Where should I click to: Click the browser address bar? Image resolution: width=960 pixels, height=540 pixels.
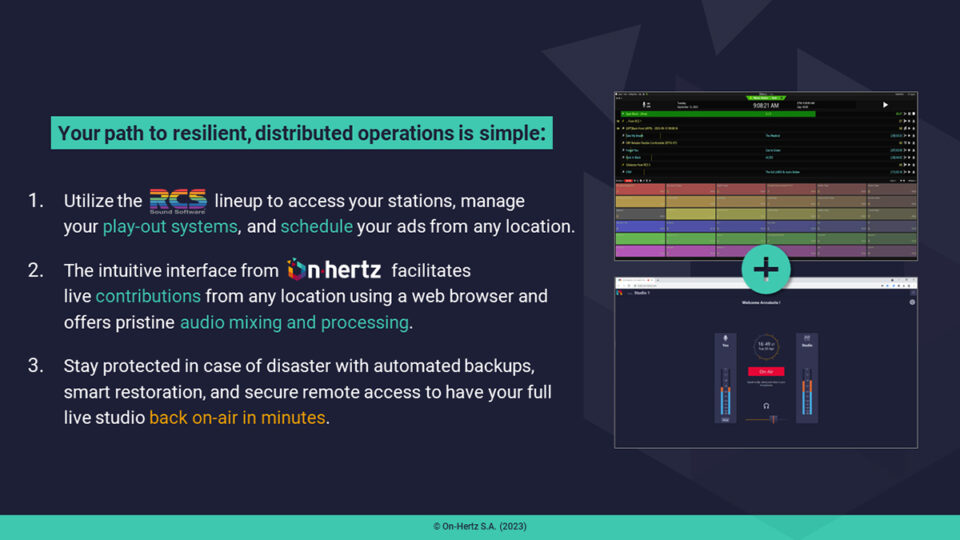point(756,286)
